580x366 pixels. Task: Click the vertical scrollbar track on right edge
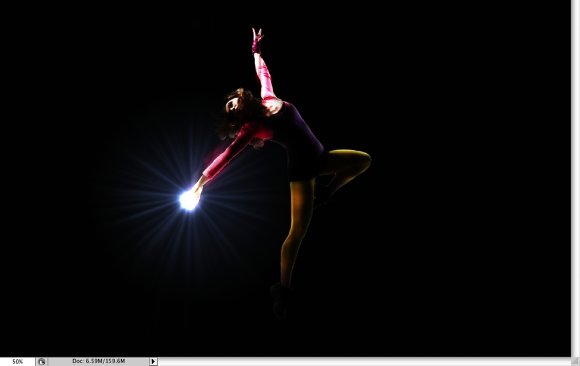tap(576, 178)
